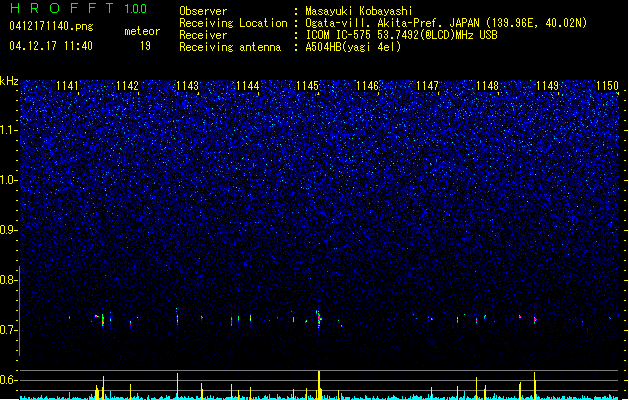The height and width of the screenshot is (400, 629).
Task: Click time marker 1150
Action: [x=607, y=86]
